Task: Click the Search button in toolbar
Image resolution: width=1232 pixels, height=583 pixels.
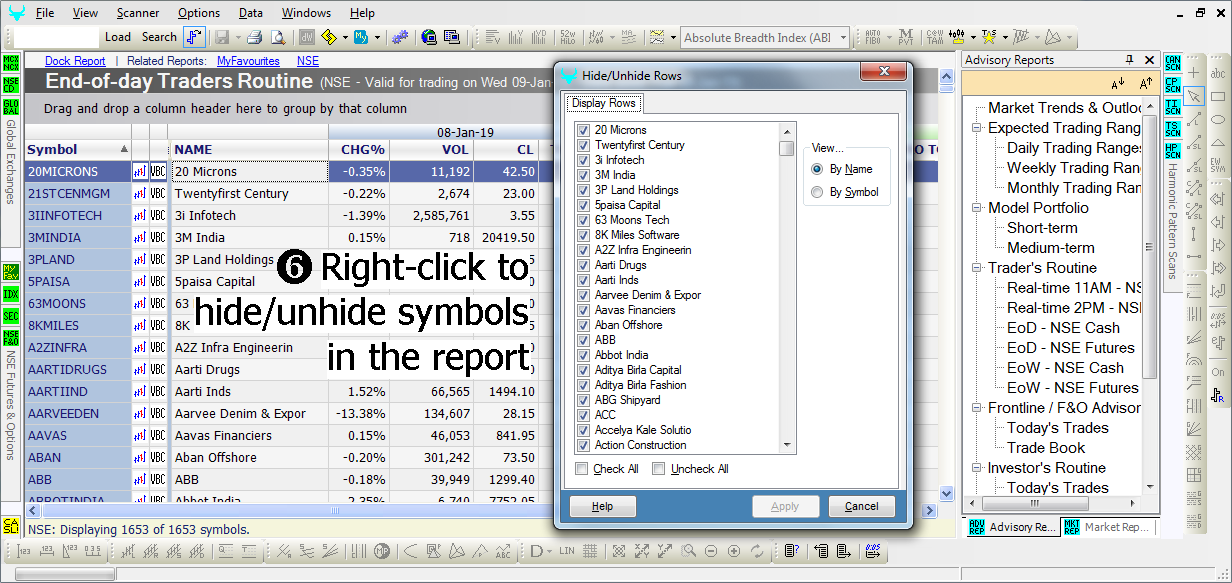Action: point(159,37)
